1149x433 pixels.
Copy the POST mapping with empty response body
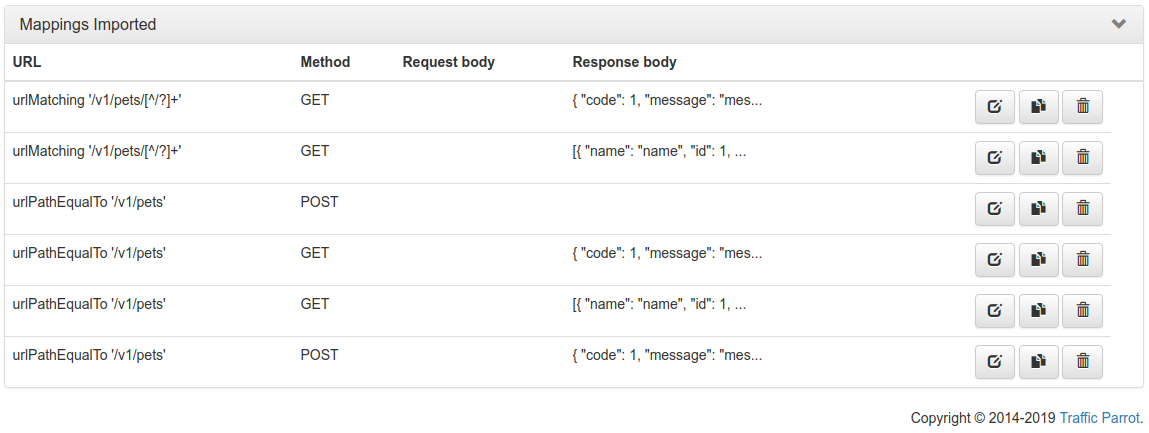click(x=1038, y=208)
